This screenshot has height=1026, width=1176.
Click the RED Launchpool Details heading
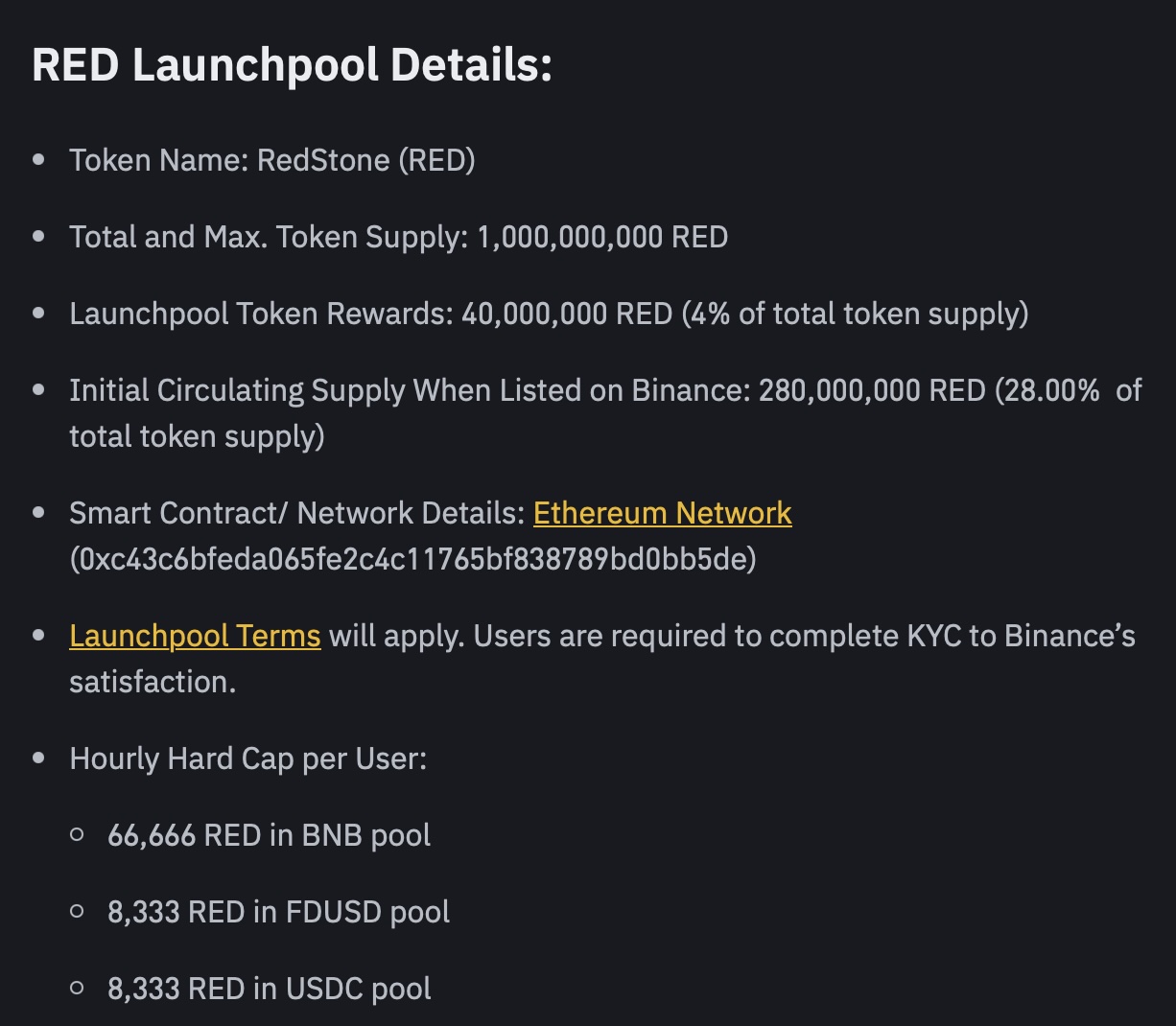pos(292,65)
